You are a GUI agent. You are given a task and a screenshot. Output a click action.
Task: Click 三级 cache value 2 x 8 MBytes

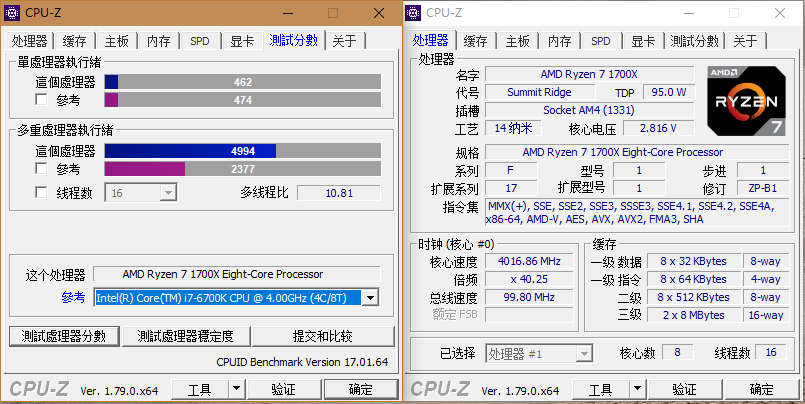(x=694, y=315)
